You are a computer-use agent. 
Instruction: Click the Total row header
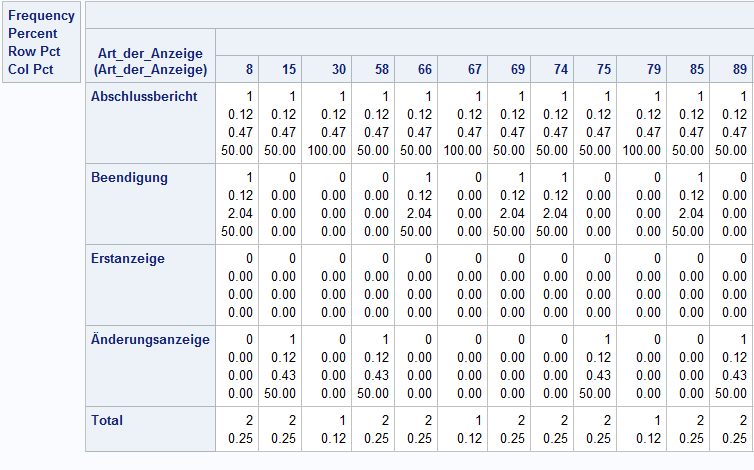107,420
